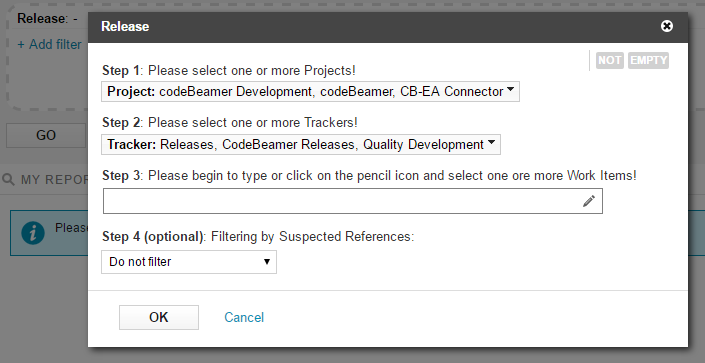This screenshot has height=363, width=705.
Task: Toggle the NOT filter option
Action: 610,60
